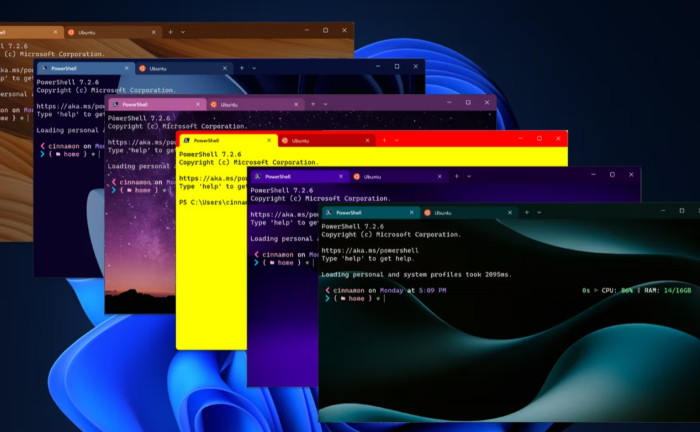Screen dimensions: 700x432
Task: Add a new tab in the red-titled yellow window
Action: pyautogui.click(x=384, y=140)
